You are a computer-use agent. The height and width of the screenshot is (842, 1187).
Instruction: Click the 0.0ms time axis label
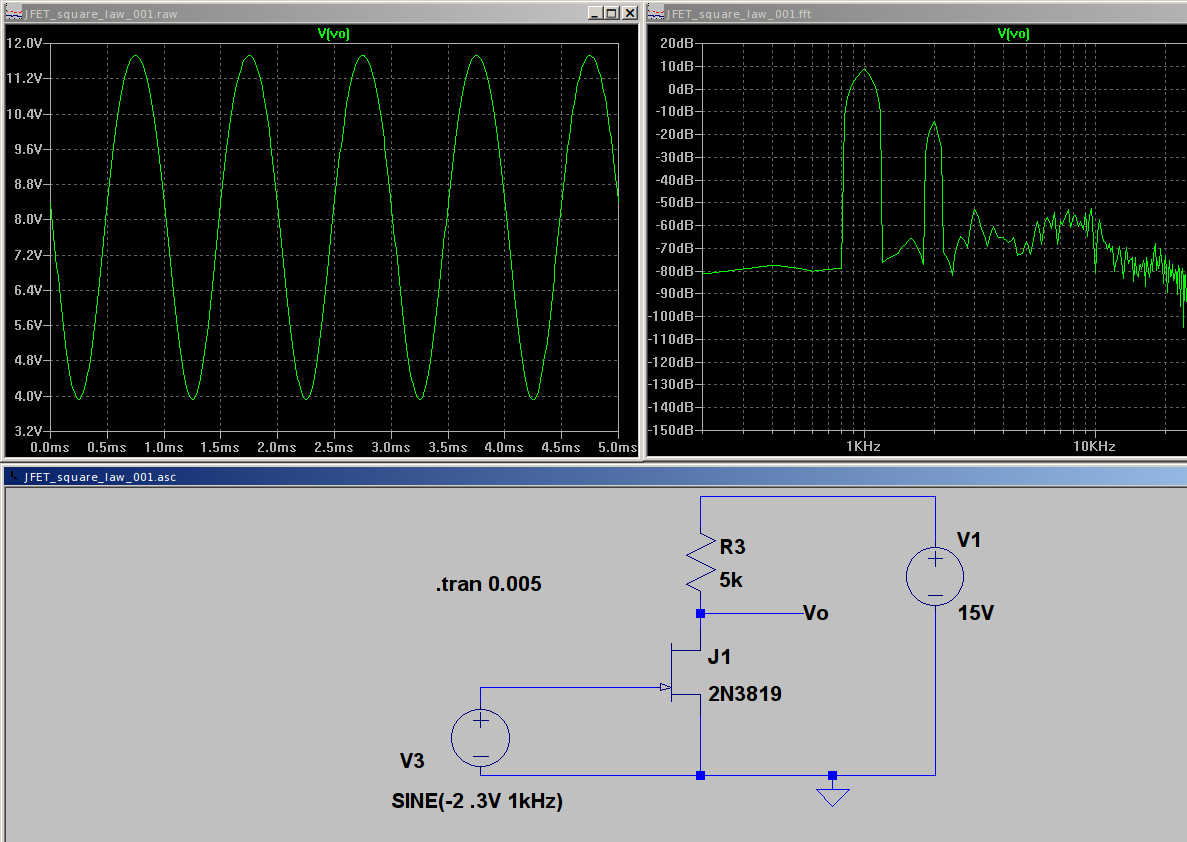(x=50, y=448)
